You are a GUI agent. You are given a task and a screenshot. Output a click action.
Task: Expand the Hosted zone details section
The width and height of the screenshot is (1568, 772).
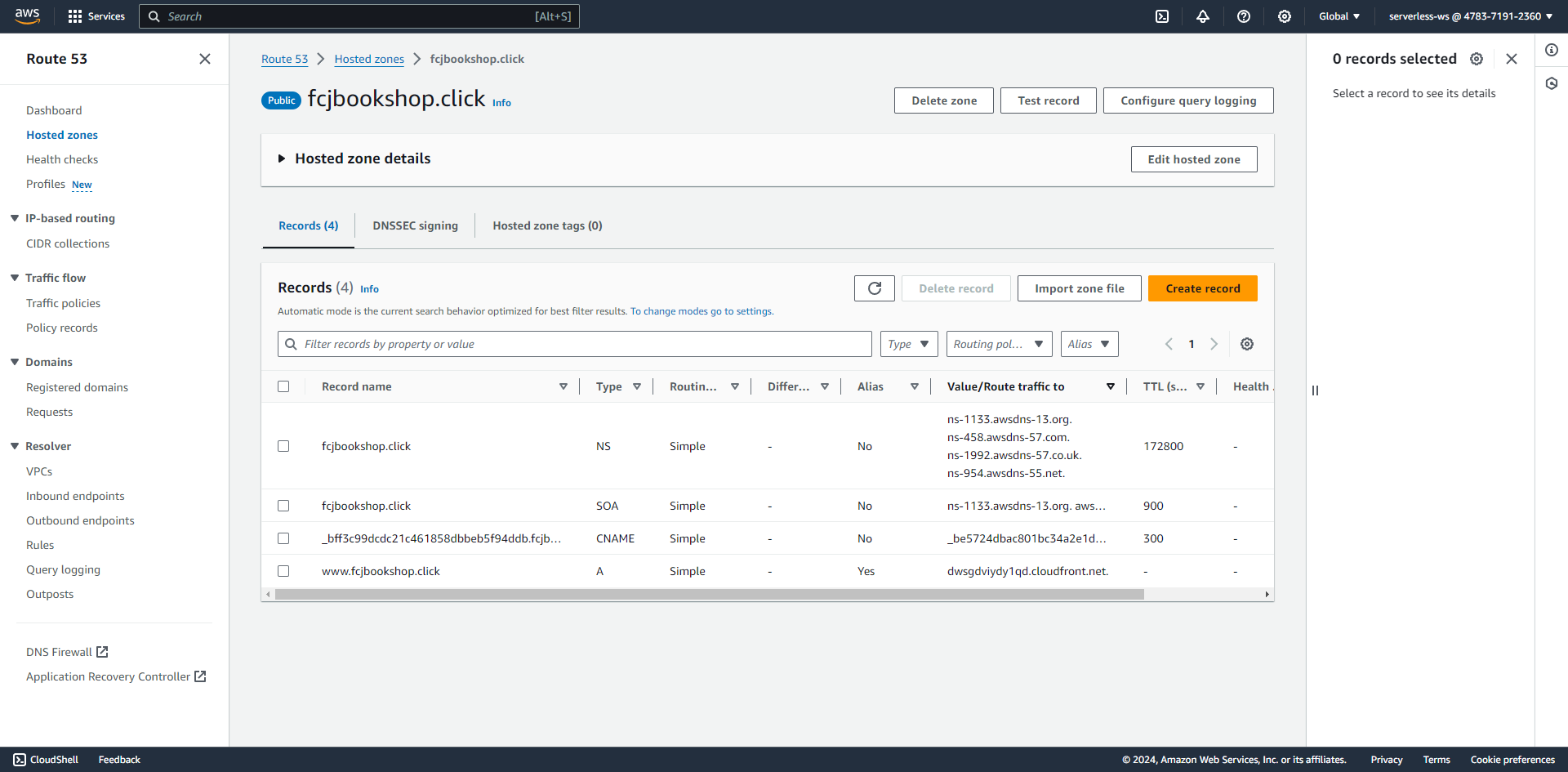point(282,158)
